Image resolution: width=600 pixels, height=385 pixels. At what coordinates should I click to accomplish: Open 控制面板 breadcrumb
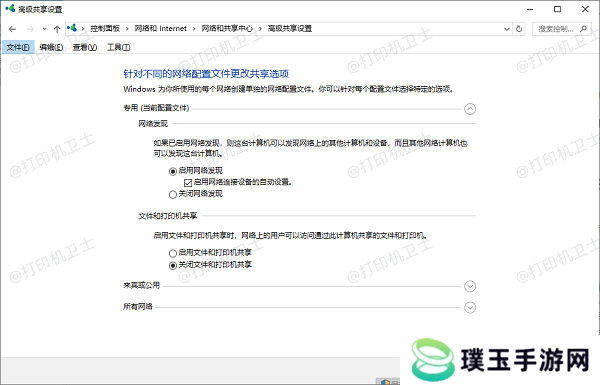point(105,29)
